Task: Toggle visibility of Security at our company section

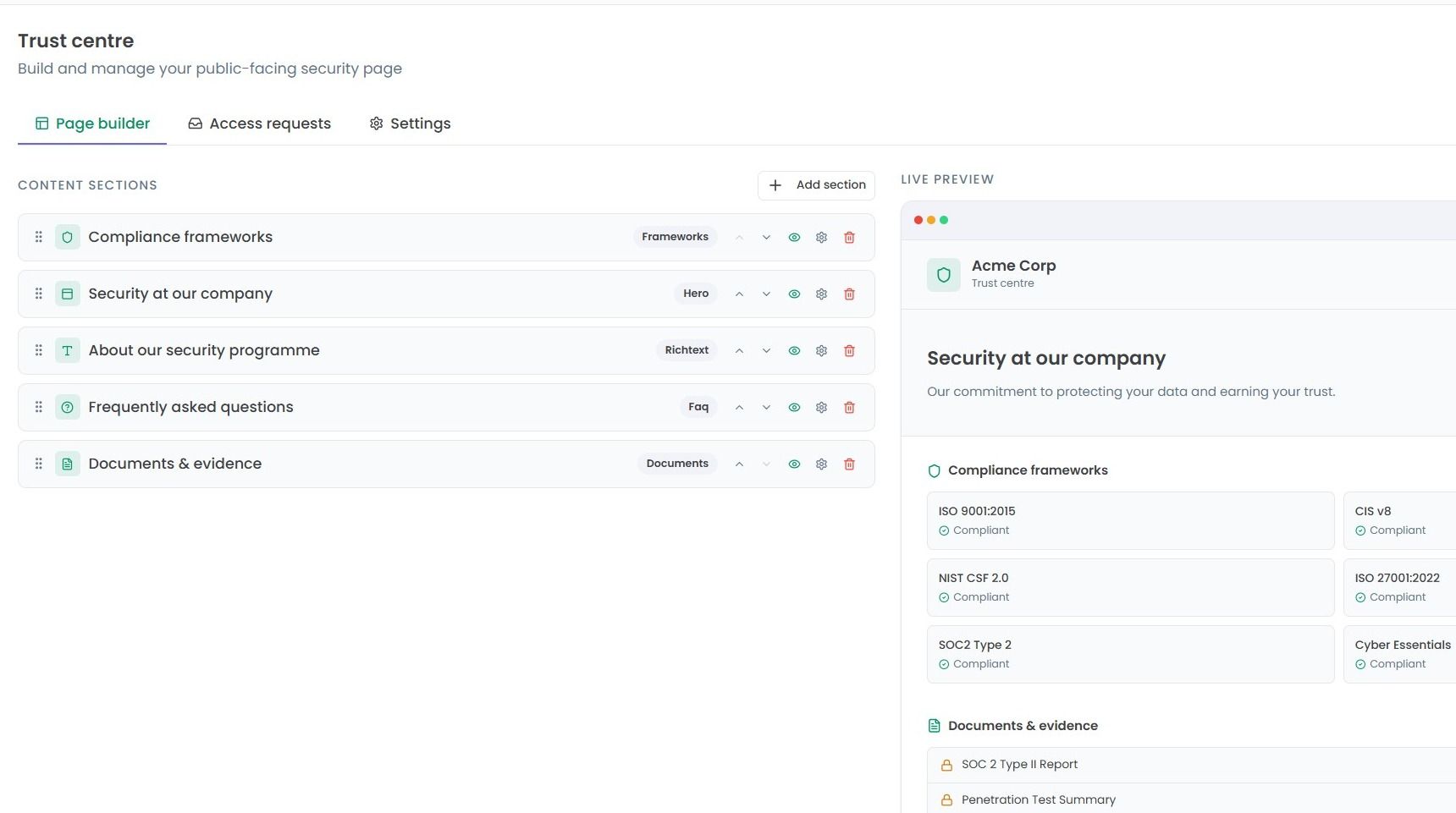Action: (x=794, y=294)
